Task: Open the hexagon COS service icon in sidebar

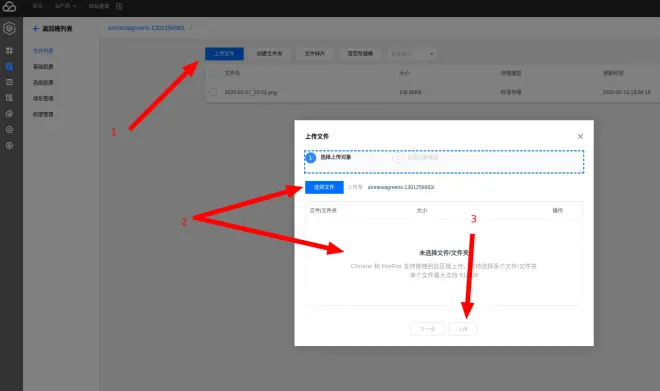Action: (9, 29)
